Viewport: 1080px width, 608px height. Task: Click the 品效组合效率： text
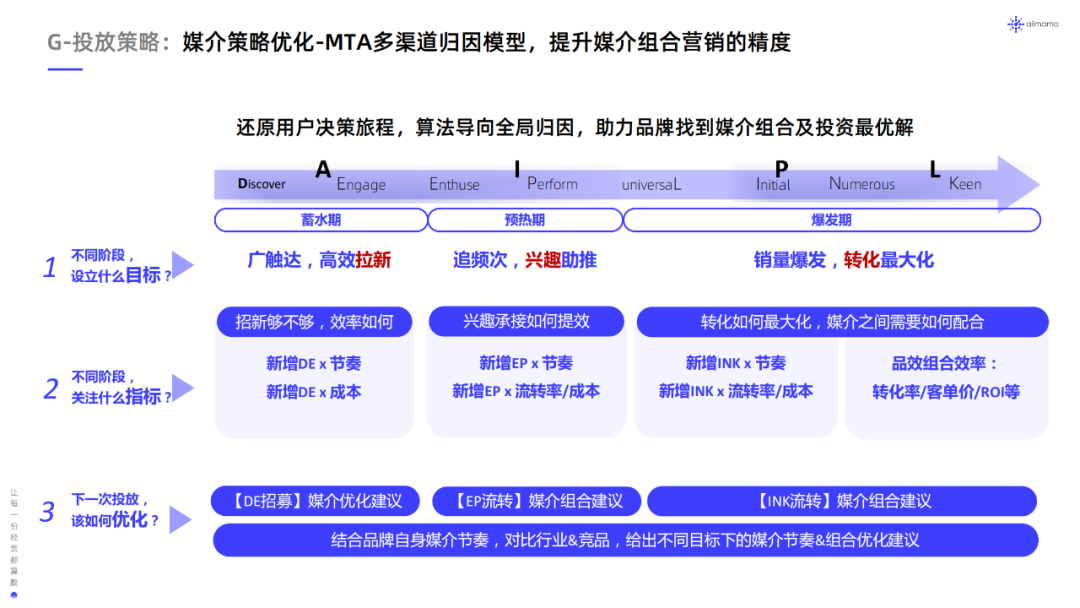click(944, 364)
